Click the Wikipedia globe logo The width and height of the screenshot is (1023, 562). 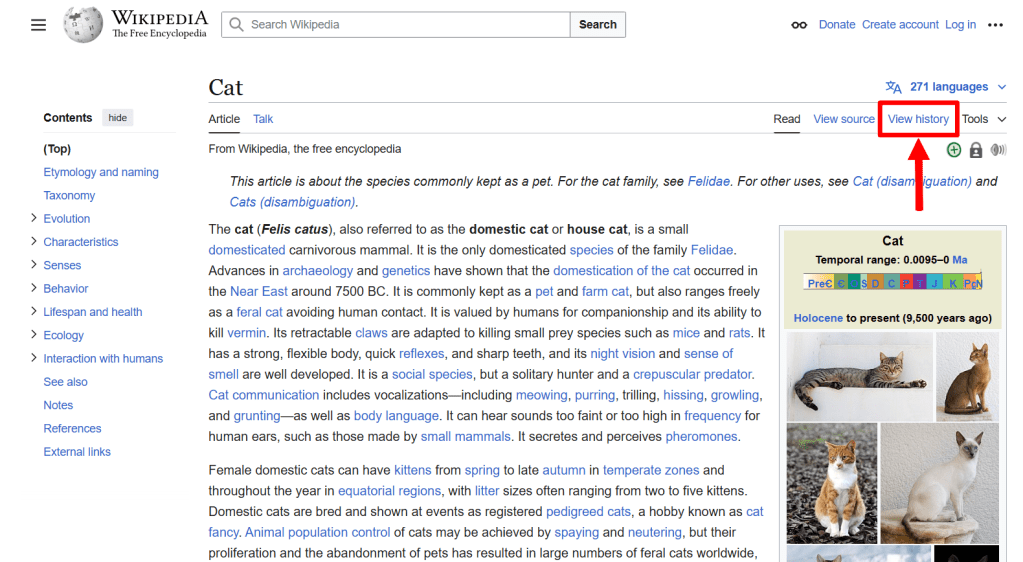(83, 25)
